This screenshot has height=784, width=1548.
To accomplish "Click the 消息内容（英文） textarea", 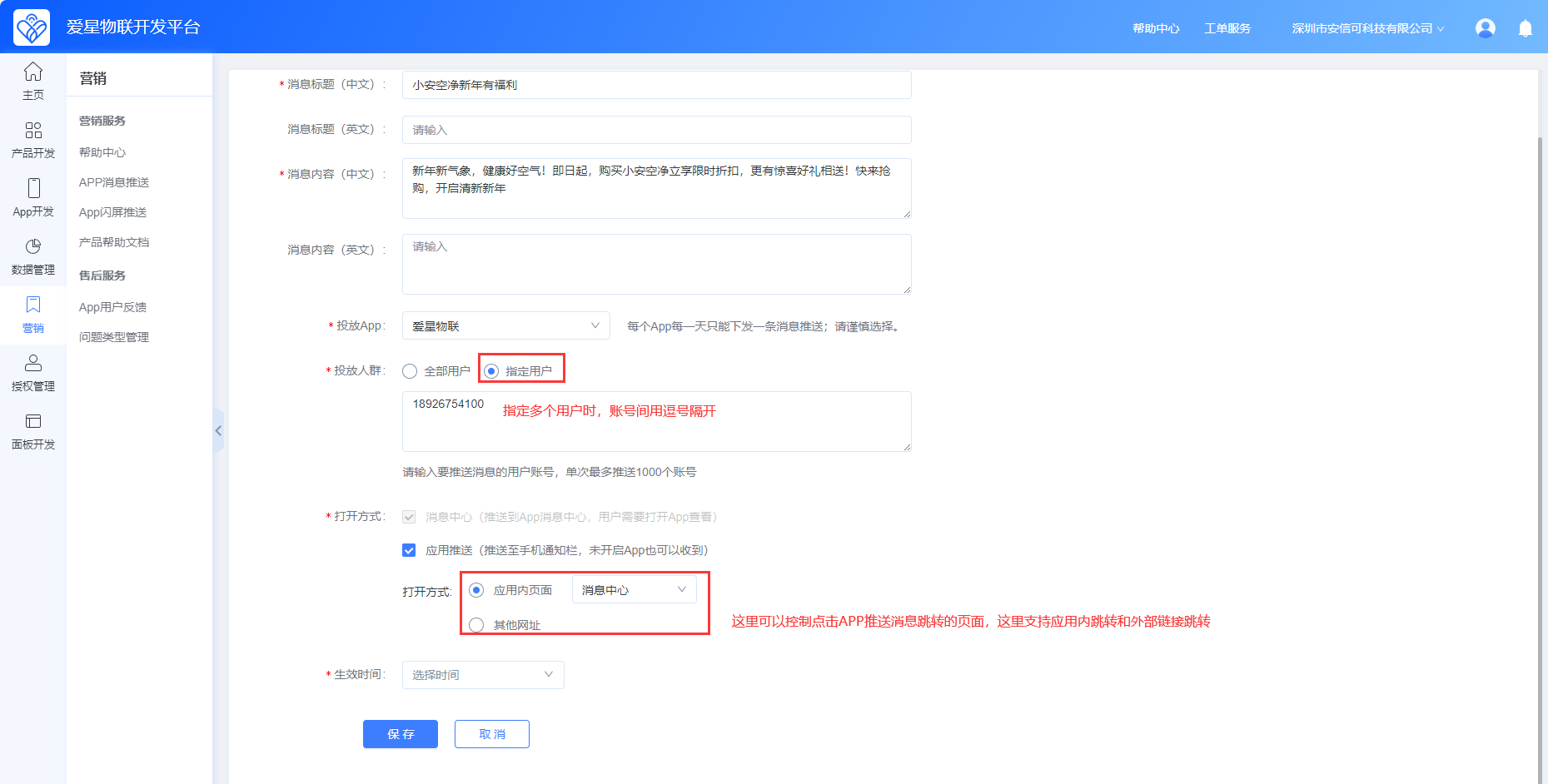I will pyautogui.click(x=657, y=264).
